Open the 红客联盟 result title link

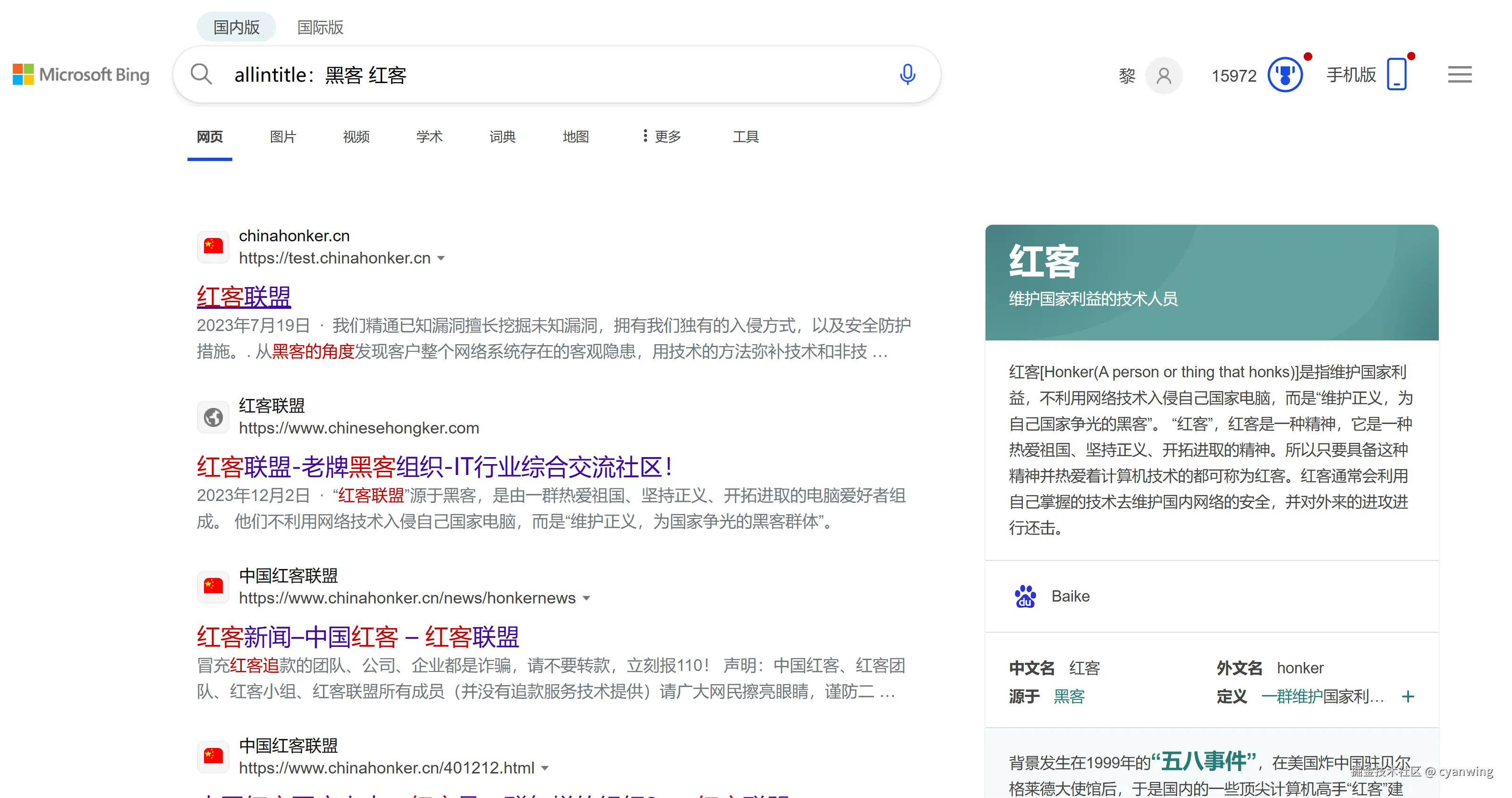click(x=244, y=297)
